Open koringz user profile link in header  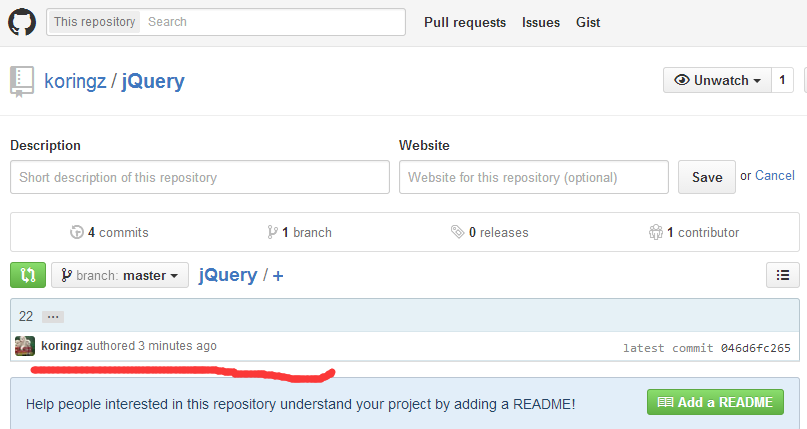click(x=75, y=81)
